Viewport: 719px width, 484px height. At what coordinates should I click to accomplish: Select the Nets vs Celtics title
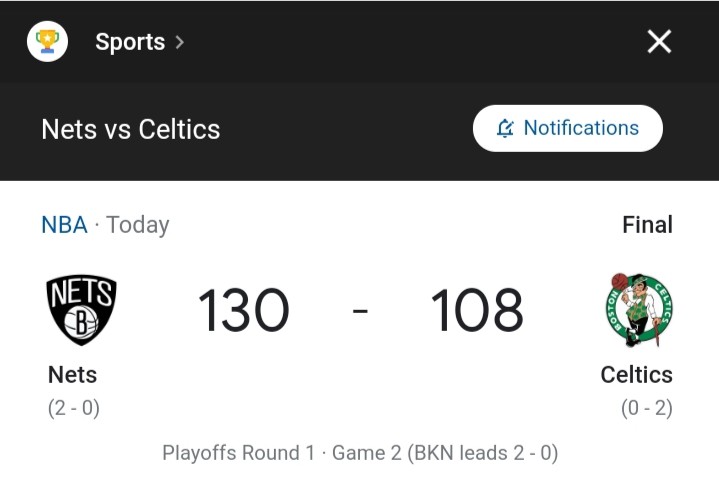click(x=131, y=129)
